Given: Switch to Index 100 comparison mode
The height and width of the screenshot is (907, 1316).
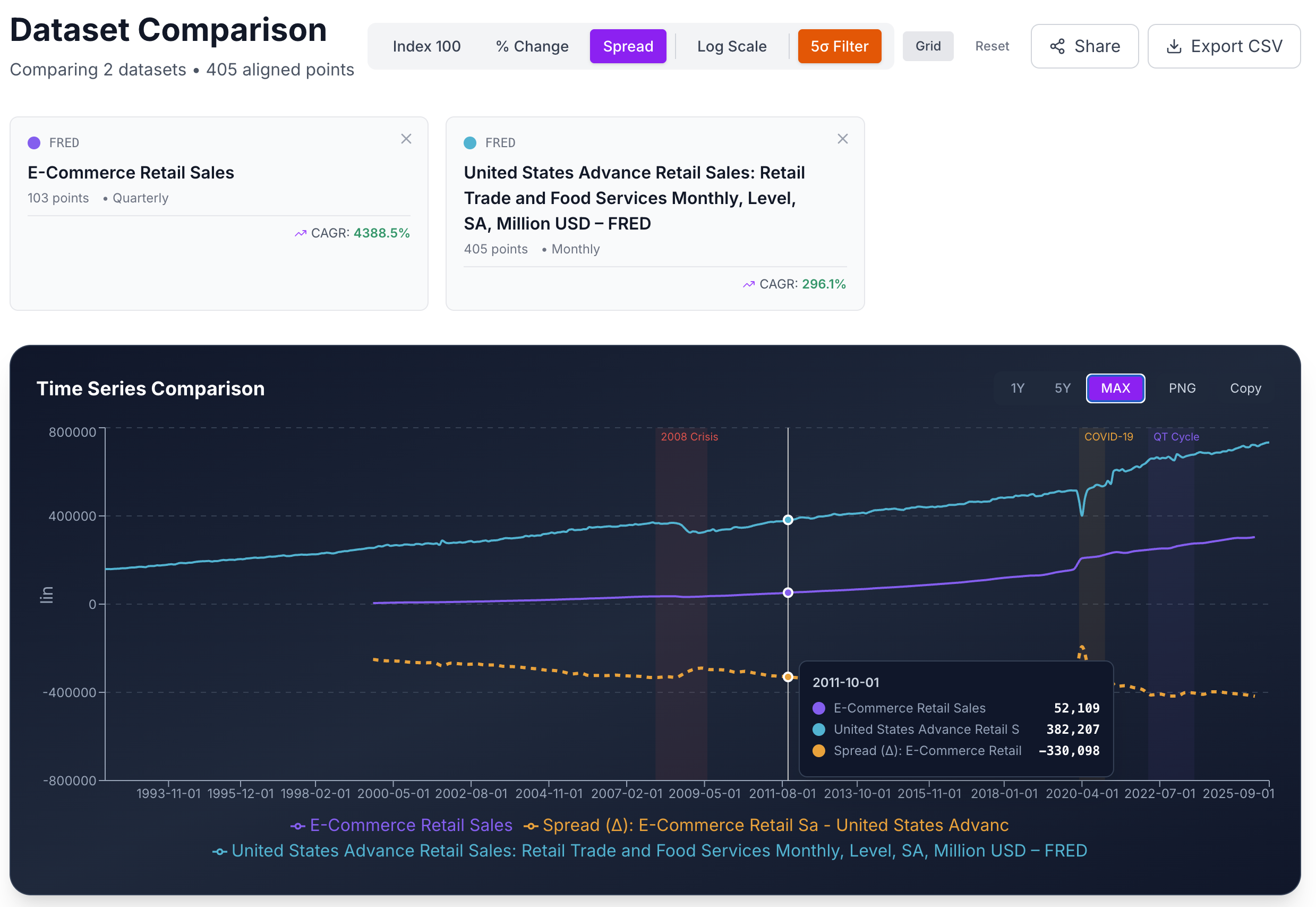Looking at the screenshot, I should pos(426,46).
